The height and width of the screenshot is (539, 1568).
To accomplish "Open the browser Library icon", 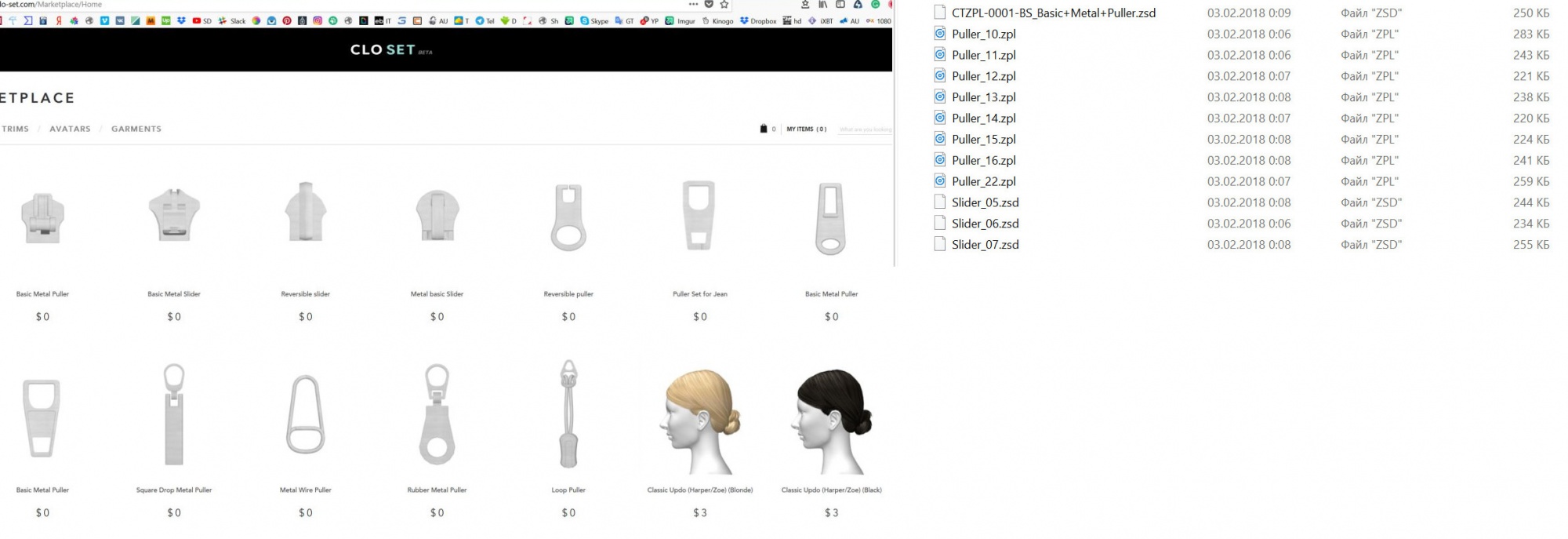I will 822,5.
